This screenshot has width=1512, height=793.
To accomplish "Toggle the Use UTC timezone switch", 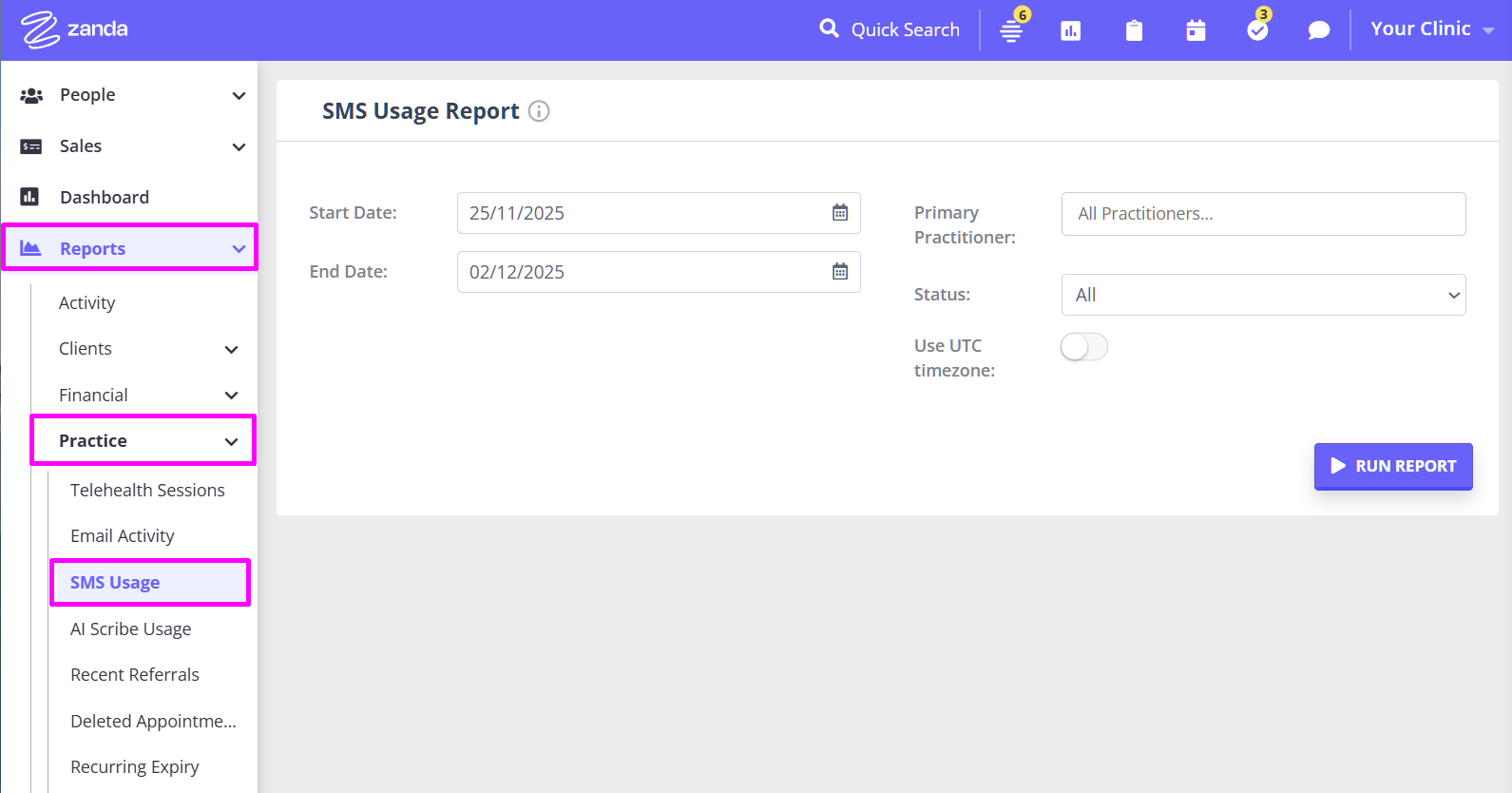I will (x=1084, y=347).
